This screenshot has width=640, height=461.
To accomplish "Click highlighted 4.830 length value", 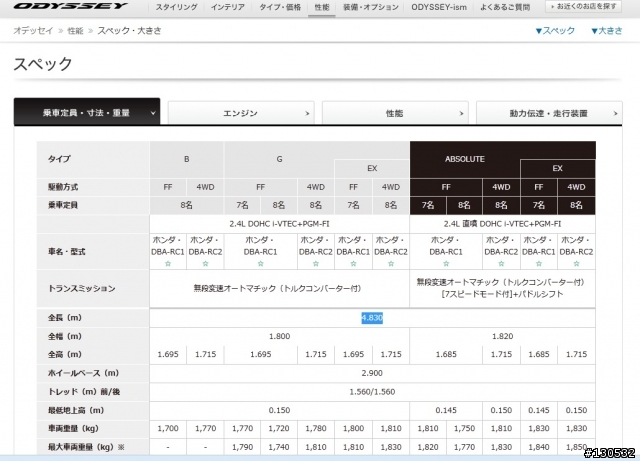I will point(372,318).
